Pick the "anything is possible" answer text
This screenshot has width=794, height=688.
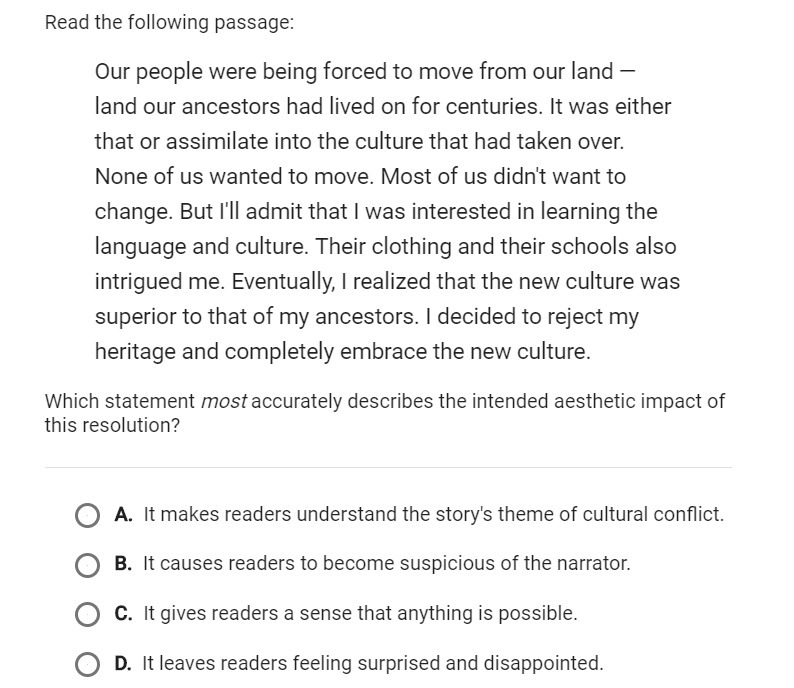(360, 614)
